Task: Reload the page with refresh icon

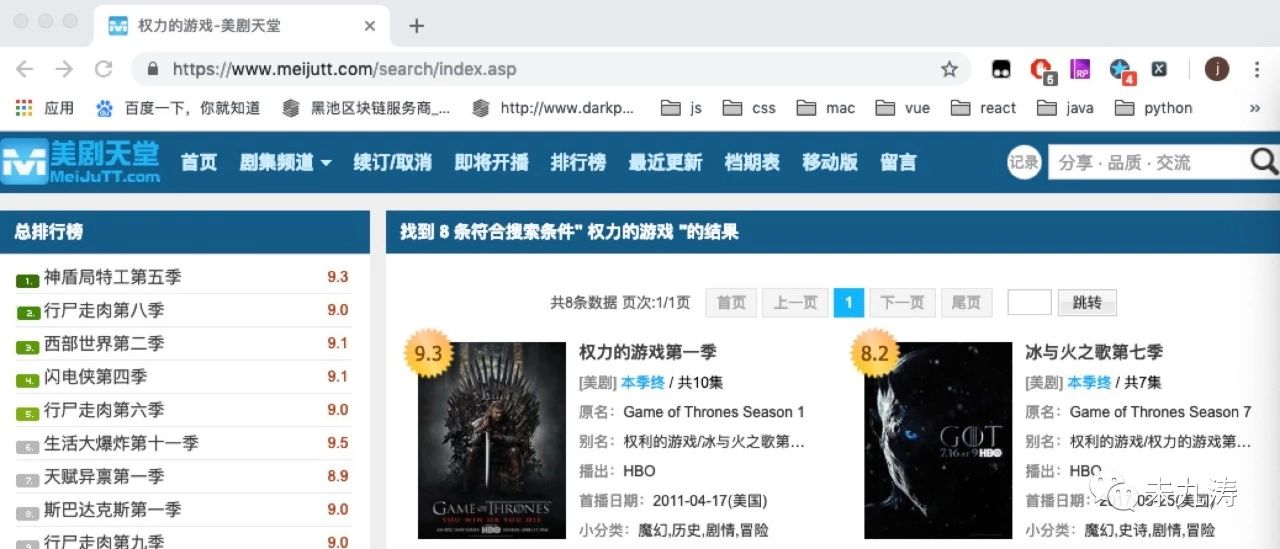Action: point(103,69)
